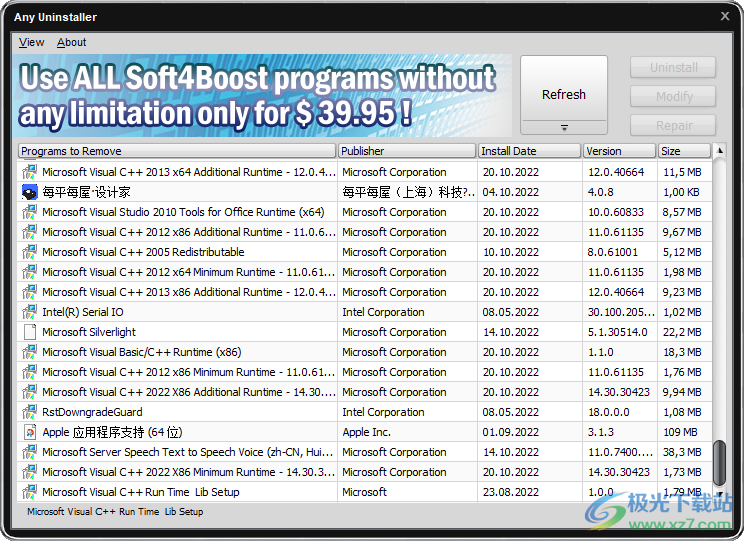The width and height of the screenshot is (744, 541).
Task: Select the Intel(R) Serial IO program name
Action: pos(83,312)
